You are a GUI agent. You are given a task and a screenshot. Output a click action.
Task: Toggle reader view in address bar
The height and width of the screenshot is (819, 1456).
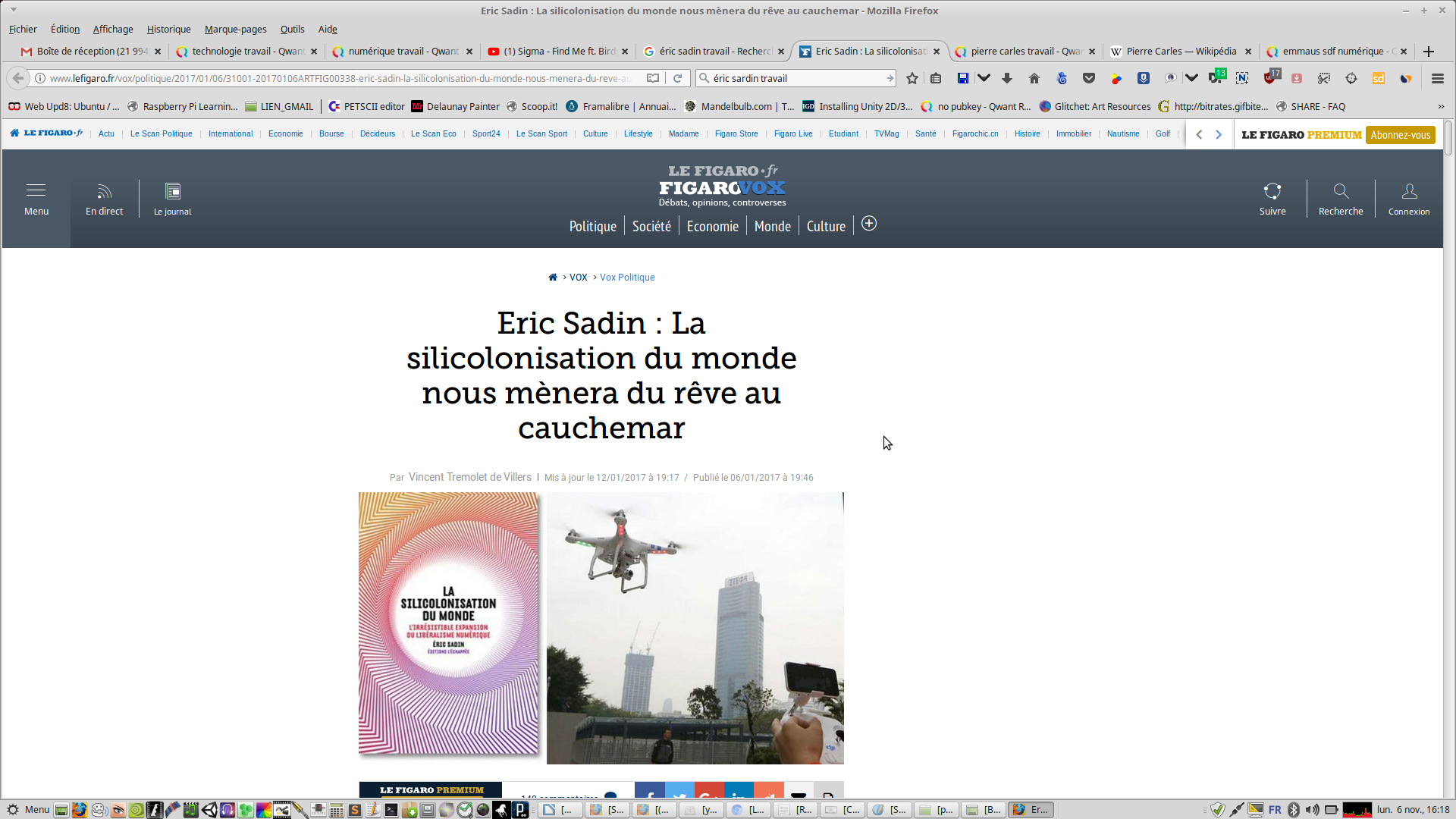[652, 78]
